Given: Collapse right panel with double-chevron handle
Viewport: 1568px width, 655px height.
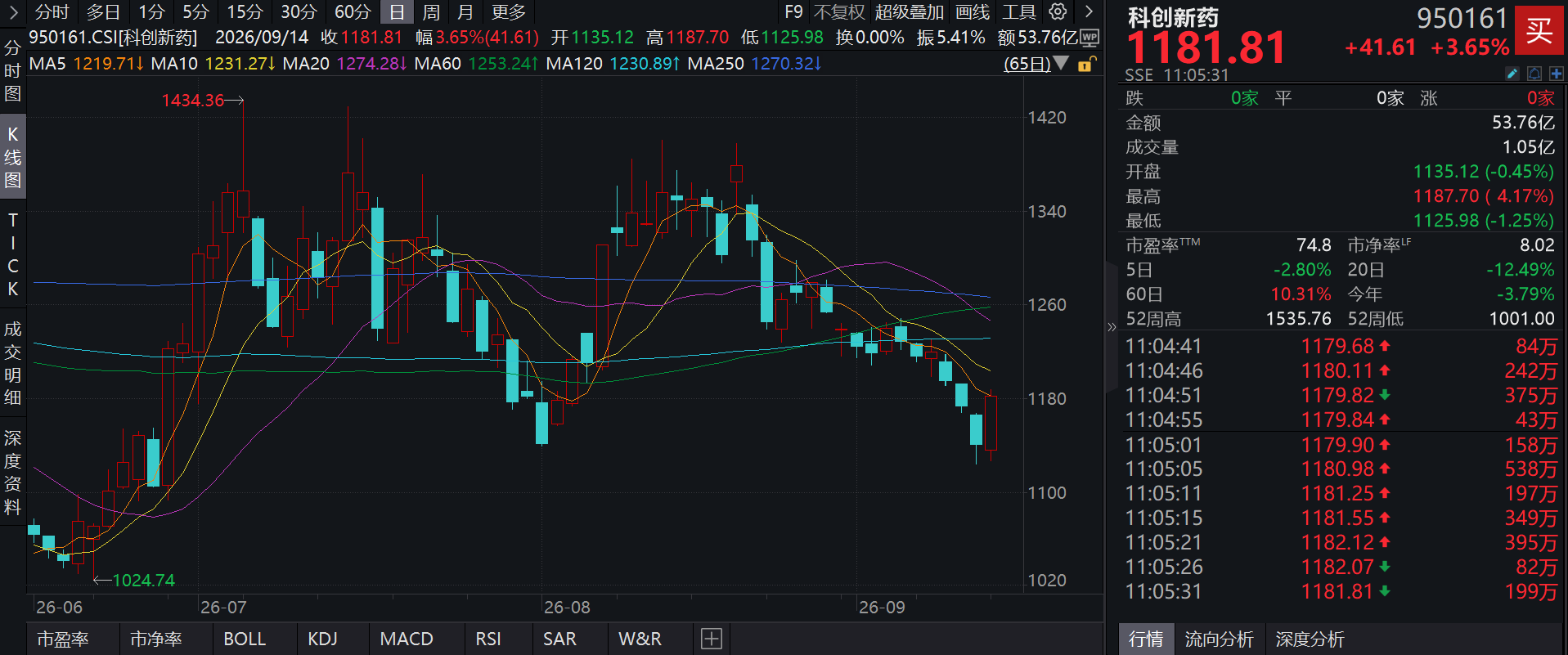Looking at the screenshot, I should point(1112,327).
